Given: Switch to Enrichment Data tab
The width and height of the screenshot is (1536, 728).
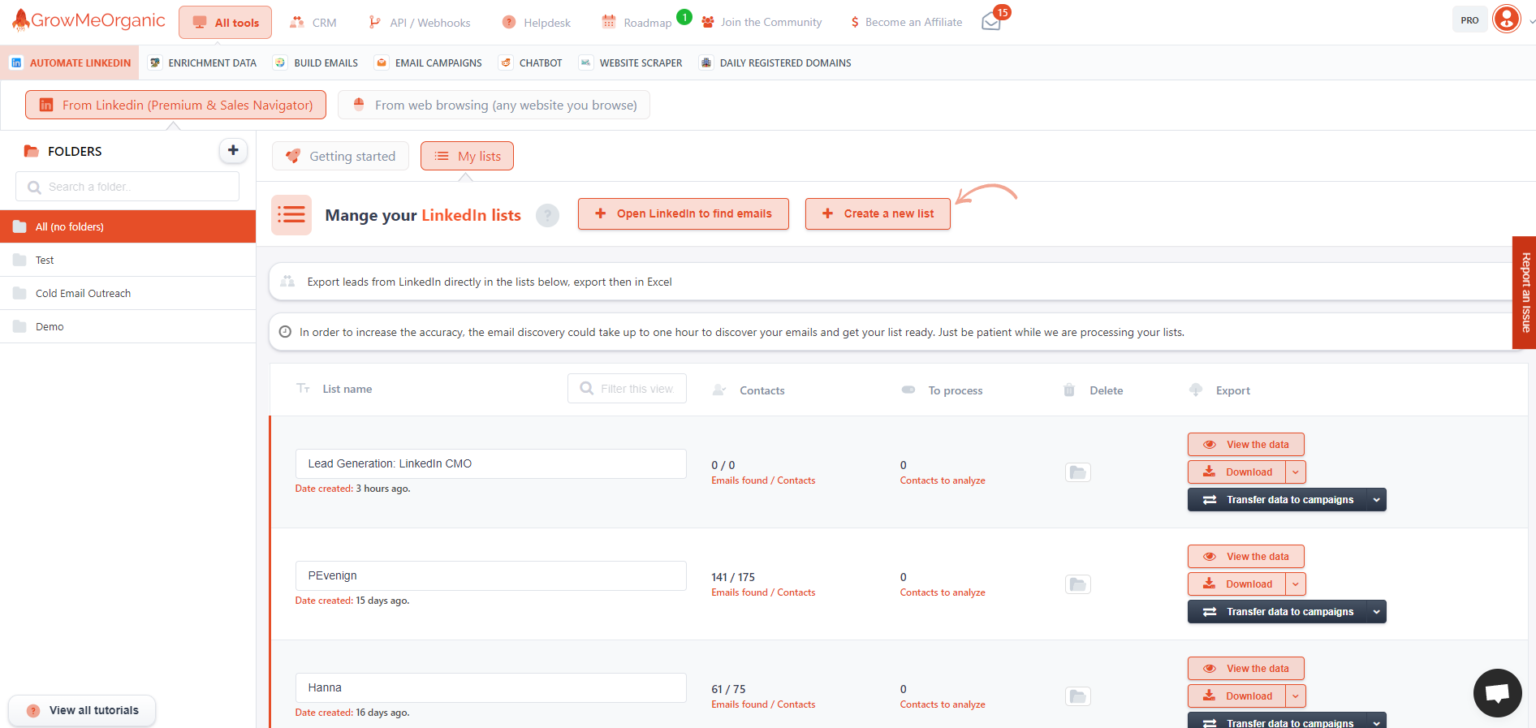Looking at the screenshot, I should (x=203, y=63).
